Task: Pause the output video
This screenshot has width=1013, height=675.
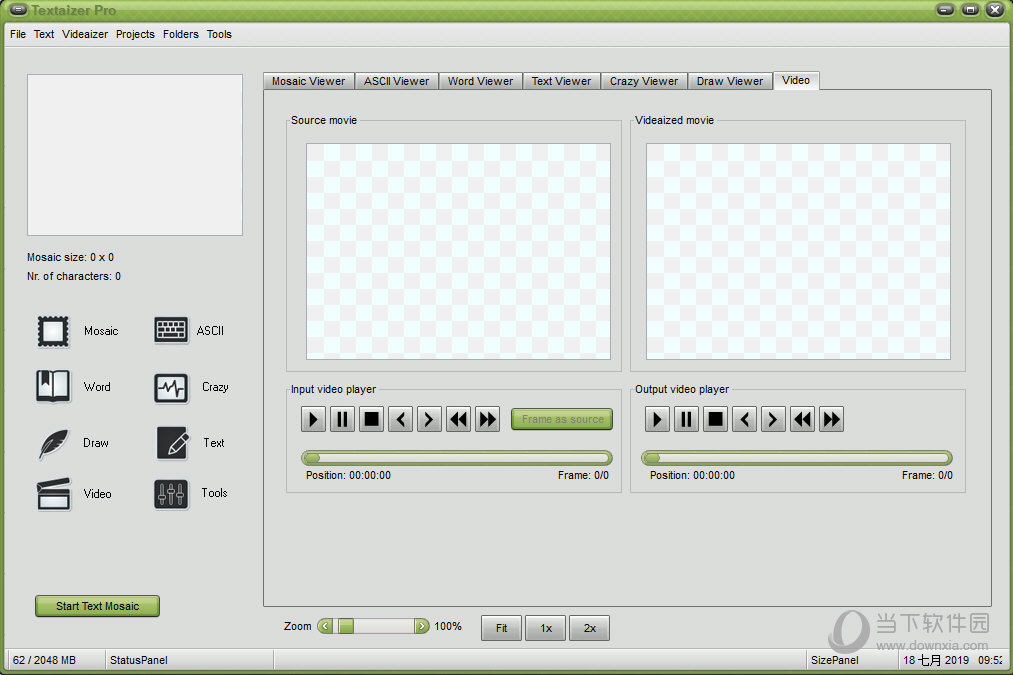Action: click(686, 420)
